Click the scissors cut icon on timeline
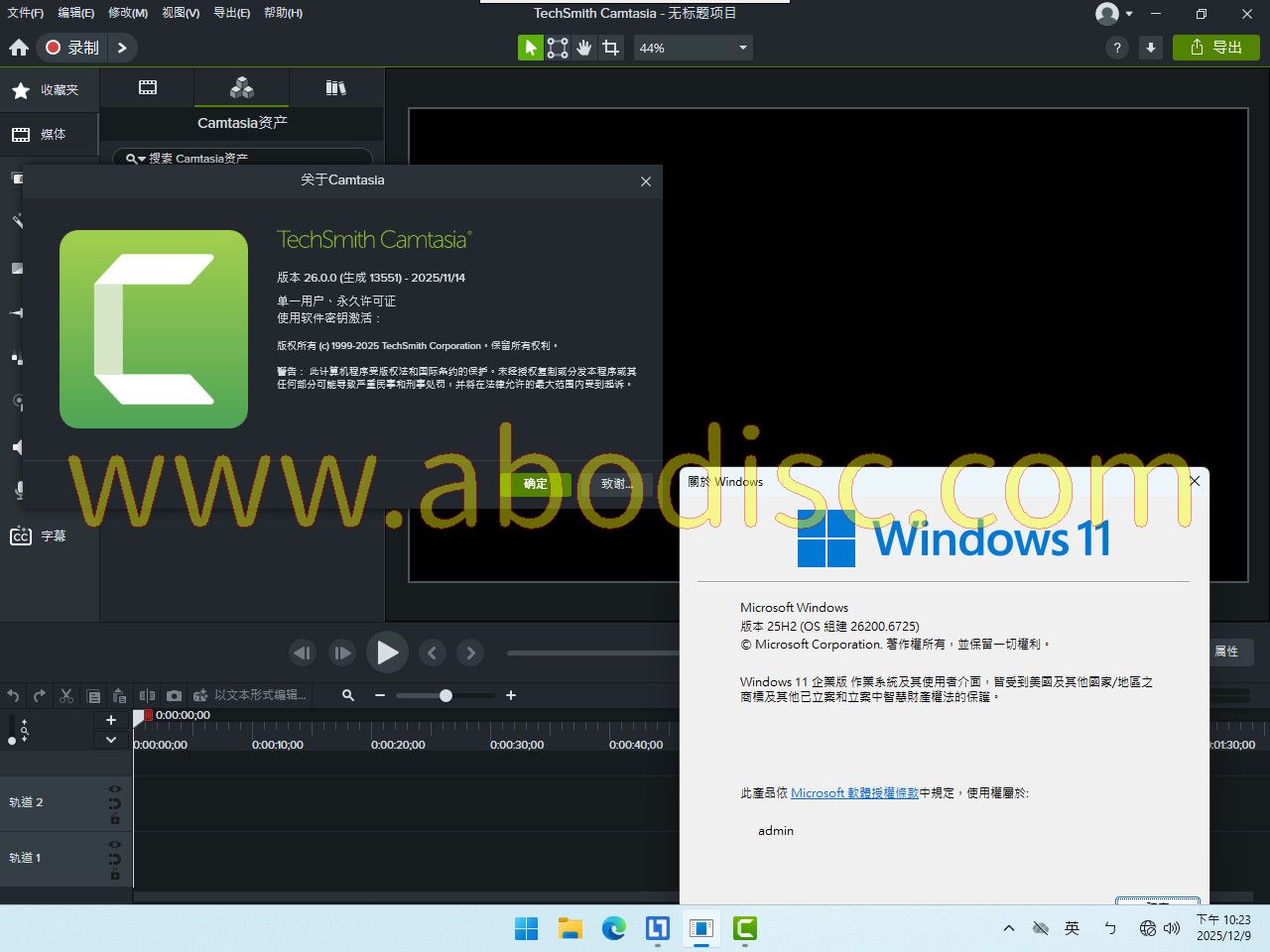 coord(66,696)
